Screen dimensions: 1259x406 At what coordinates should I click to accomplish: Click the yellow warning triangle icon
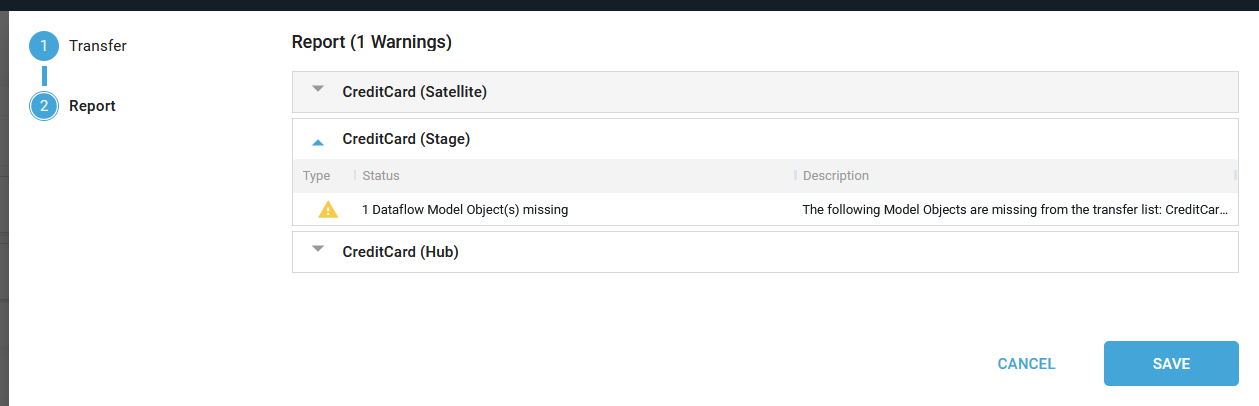(328, 210)
